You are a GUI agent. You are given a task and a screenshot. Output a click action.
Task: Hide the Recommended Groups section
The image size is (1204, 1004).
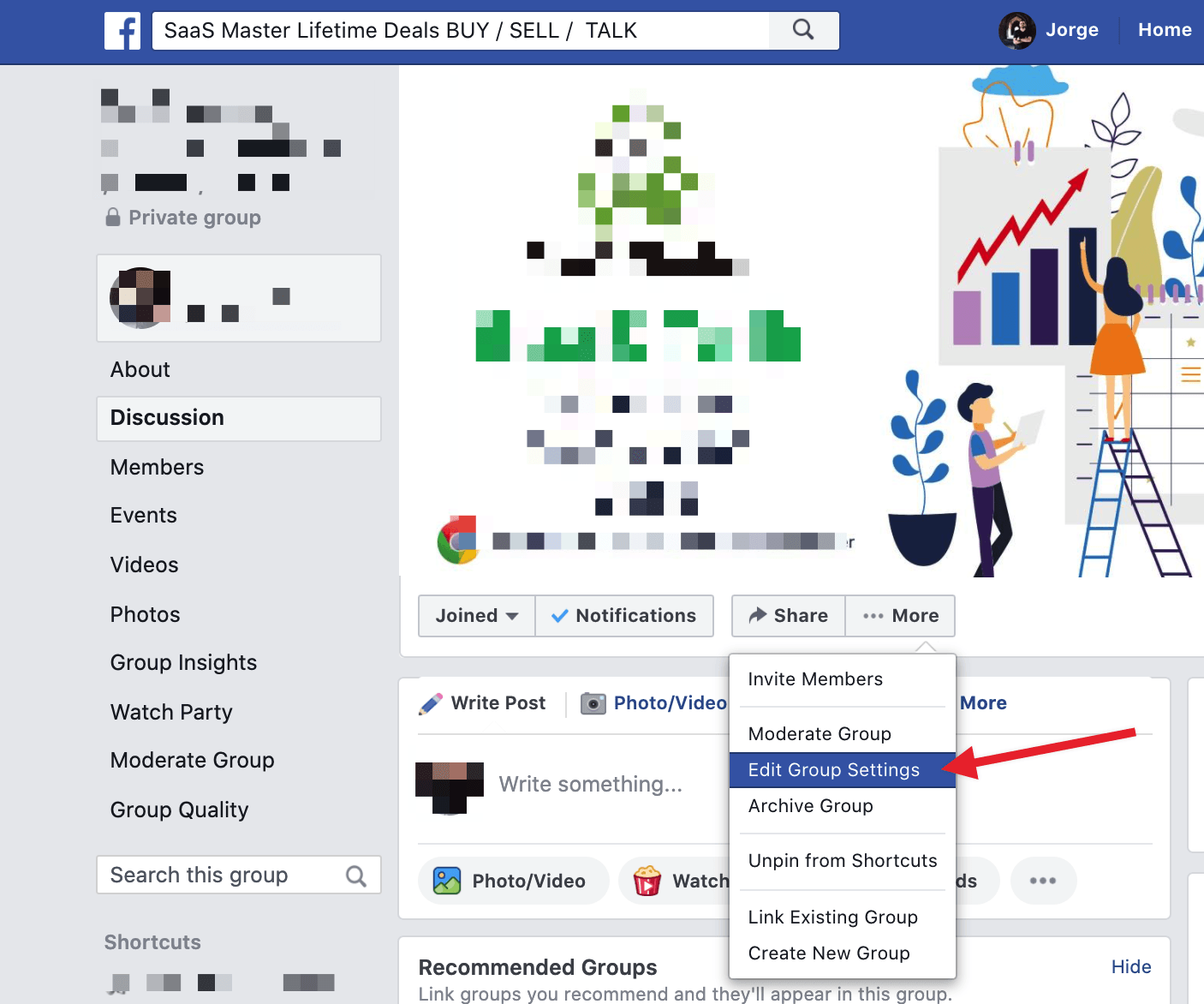(1130, 967)
